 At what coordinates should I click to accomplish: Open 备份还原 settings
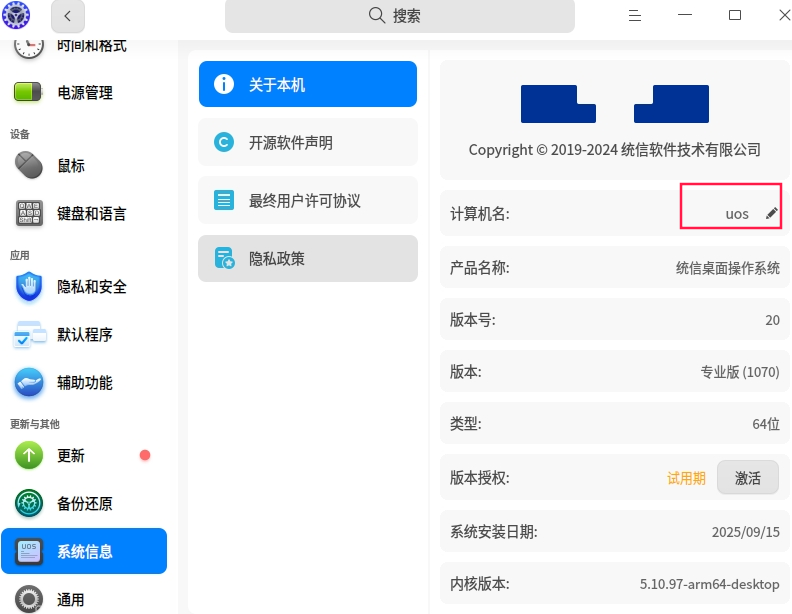84,503
